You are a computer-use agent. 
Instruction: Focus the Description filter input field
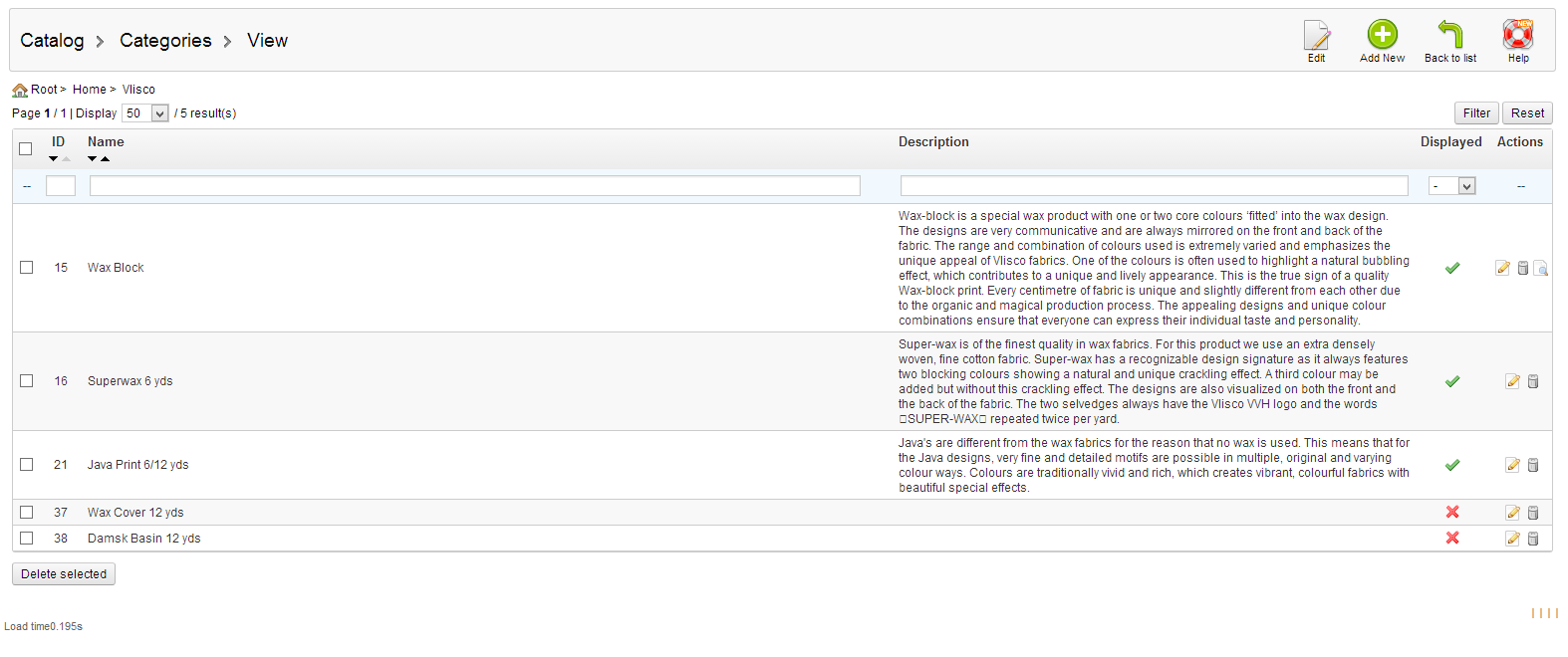[x=1155, y=186]
